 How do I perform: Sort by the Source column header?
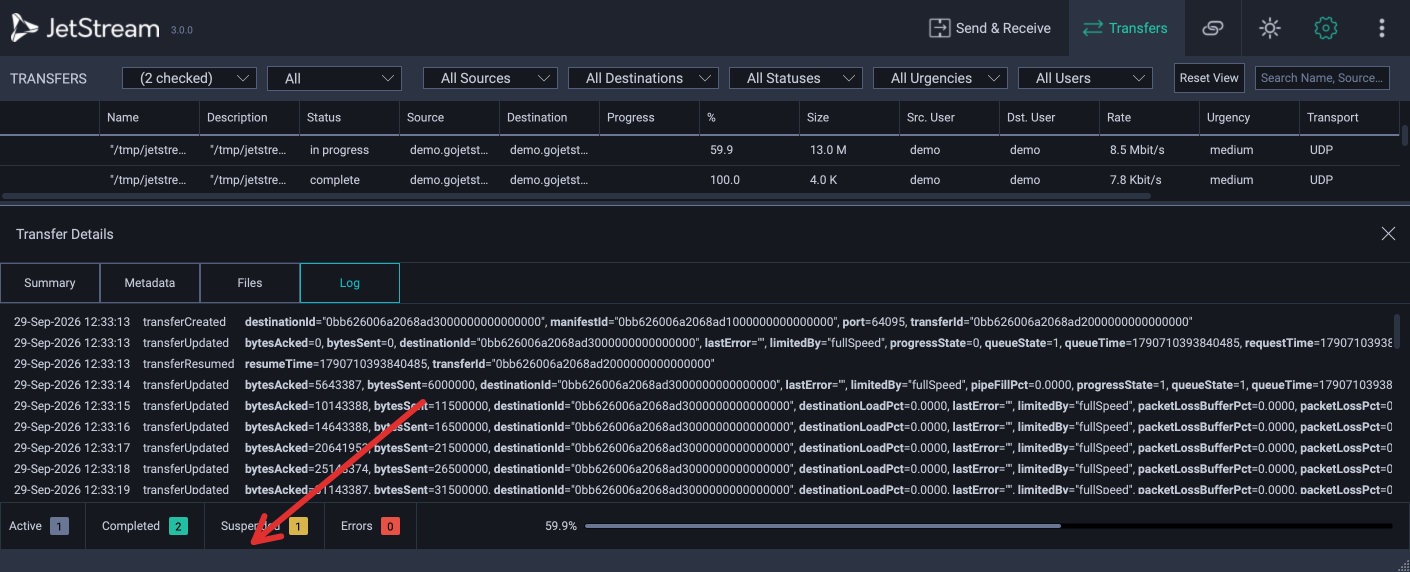pyautogui.click(x=450, y=117)
